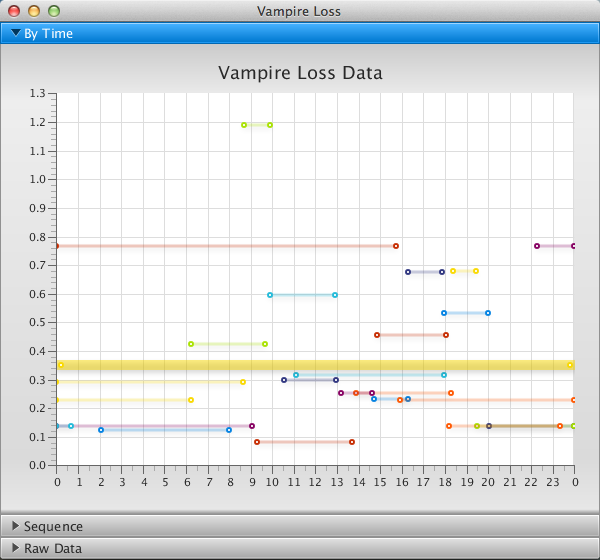
Task: Select the yellow point at the highlighted band's left end
Action: [x=61, y=365]
